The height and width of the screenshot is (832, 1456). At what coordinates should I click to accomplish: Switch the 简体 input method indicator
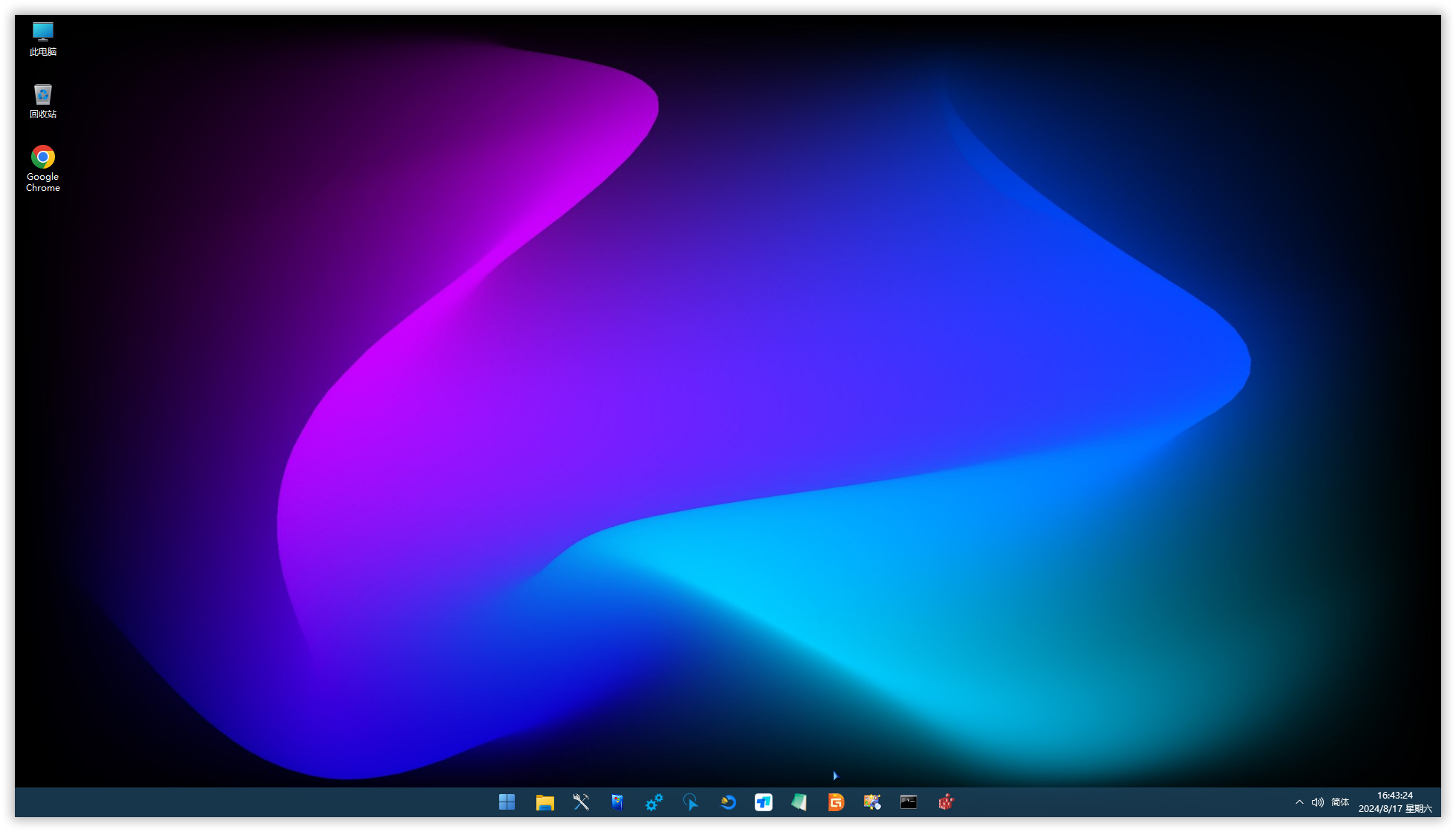tap(1340, 802)
